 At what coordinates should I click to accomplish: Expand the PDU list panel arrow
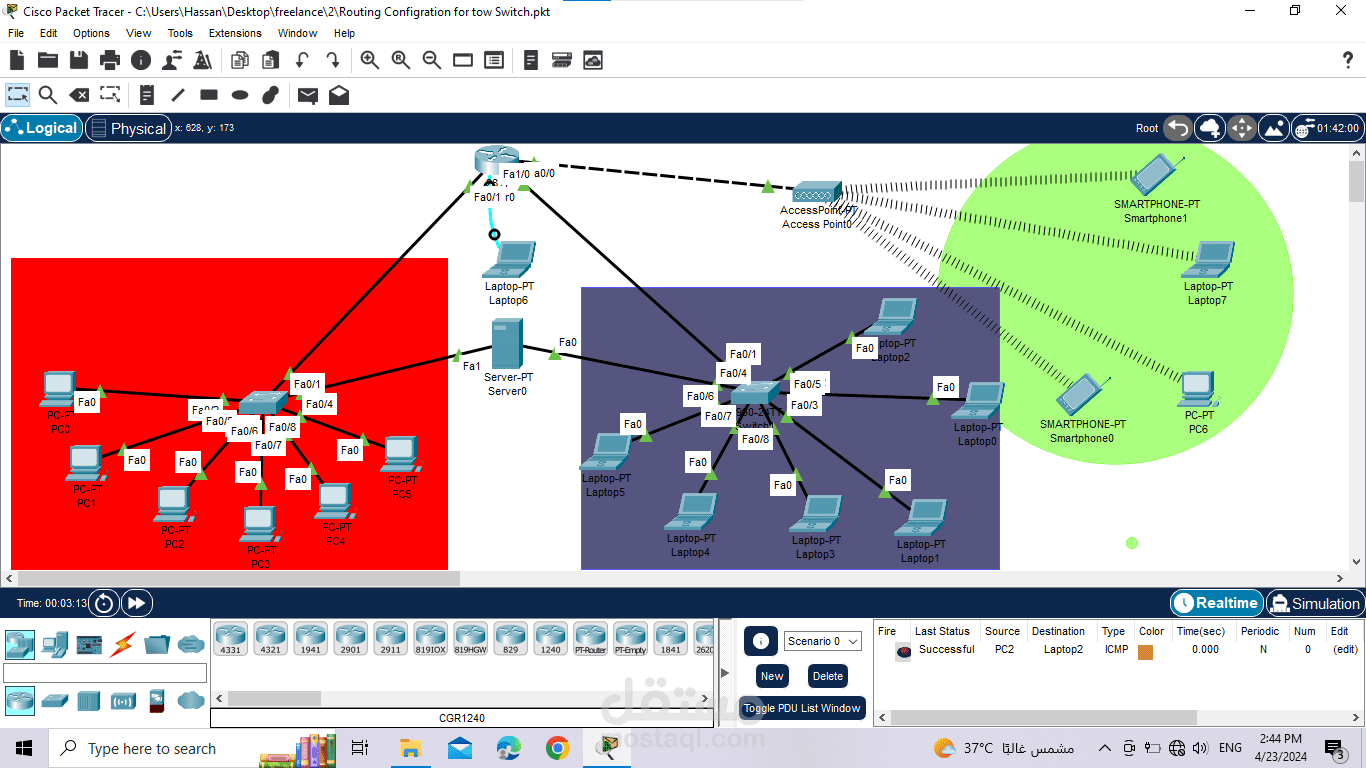[x=726, y=673]
